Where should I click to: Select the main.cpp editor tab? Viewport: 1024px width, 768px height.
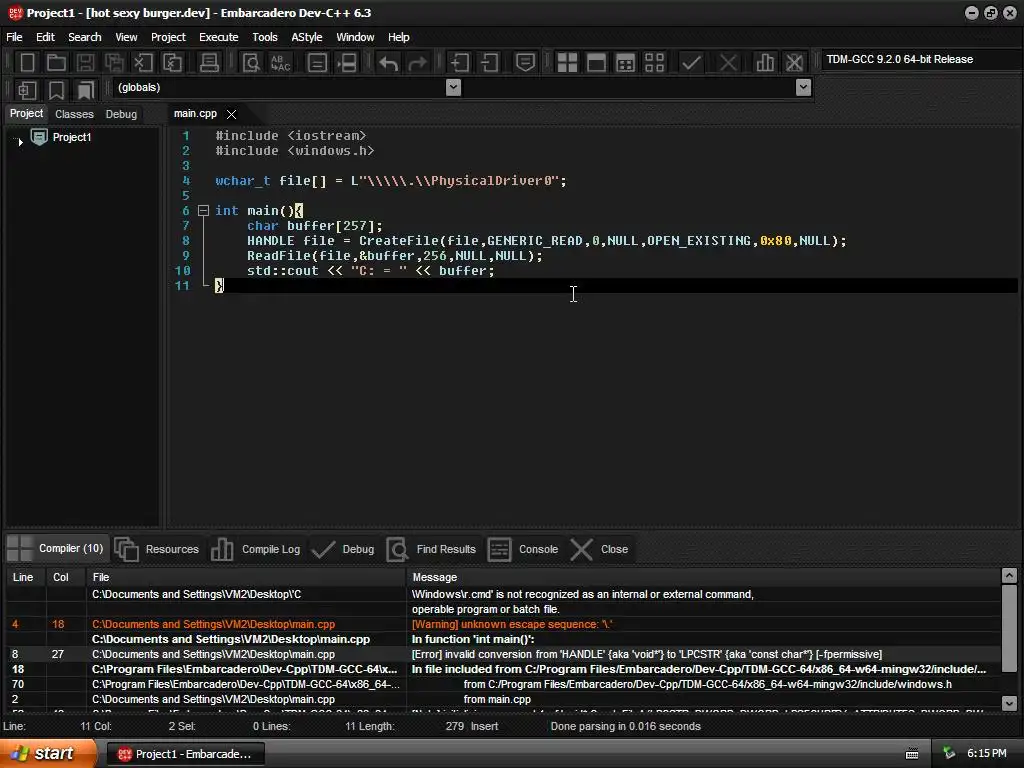(195, 114)
